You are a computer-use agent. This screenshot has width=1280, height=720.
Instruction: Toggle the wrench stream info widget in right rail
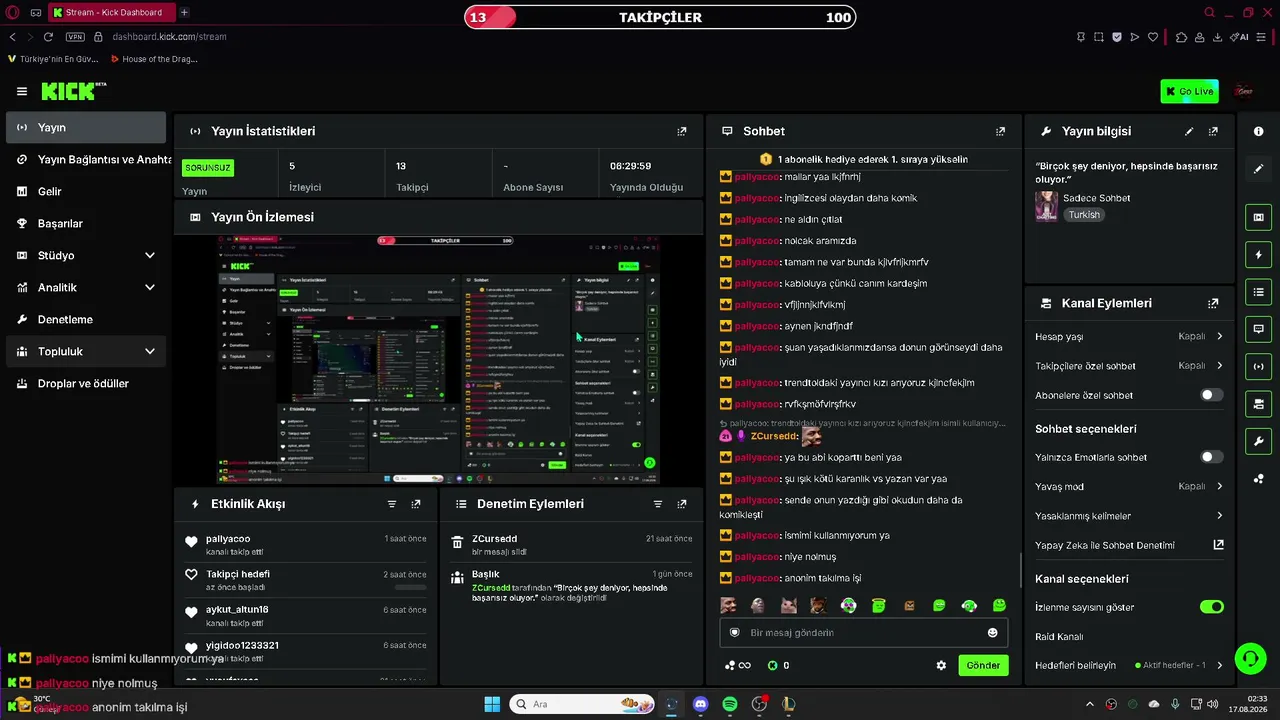coord(1258,441)
